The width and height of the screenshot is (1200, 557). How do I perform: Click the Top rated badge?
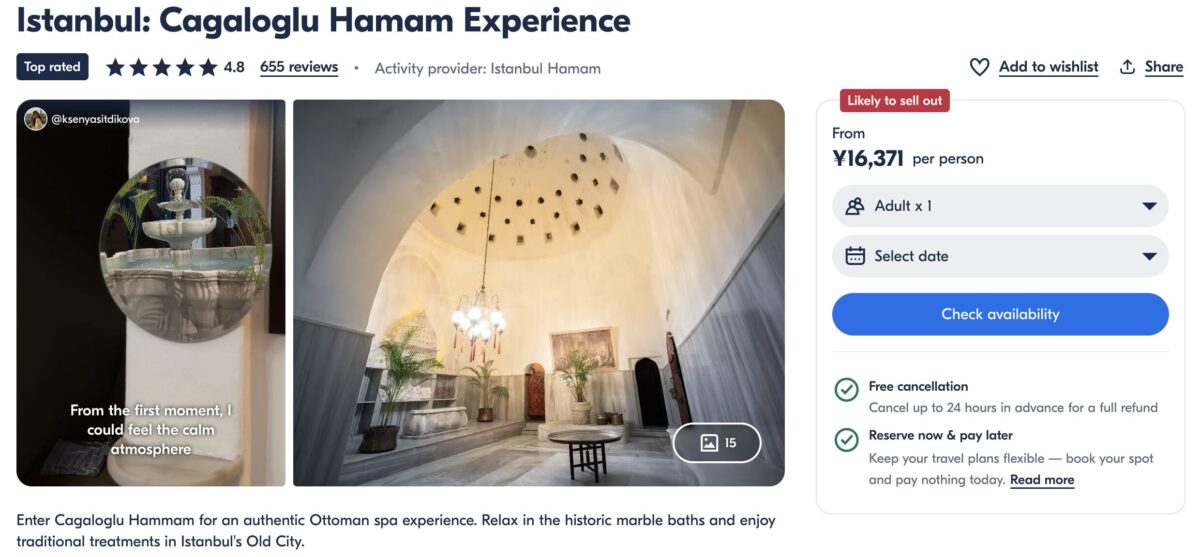[52, 67]
